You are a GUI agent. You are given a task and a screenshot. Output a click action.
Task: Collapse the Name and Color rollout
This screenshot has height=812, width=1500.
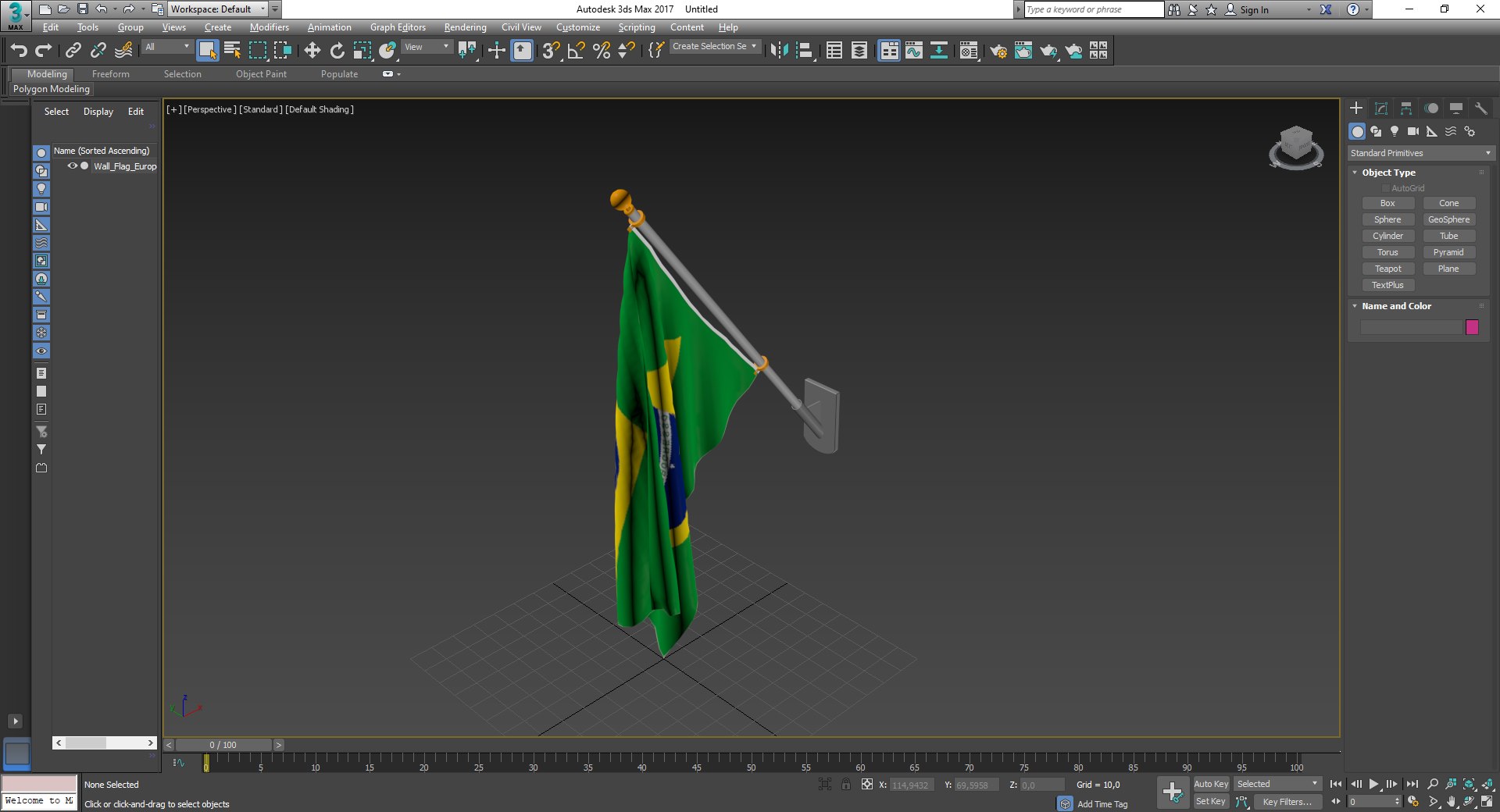(x=1355, y=306)
